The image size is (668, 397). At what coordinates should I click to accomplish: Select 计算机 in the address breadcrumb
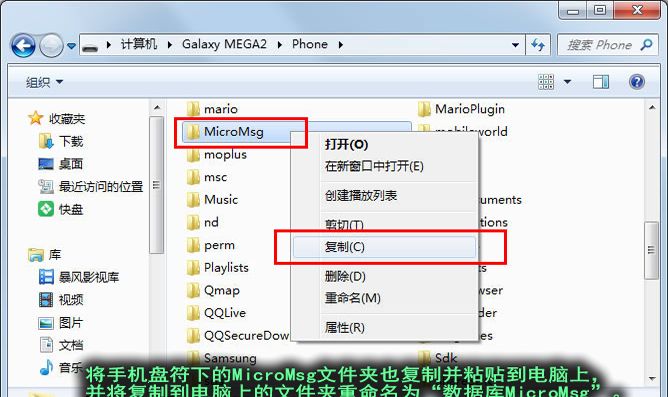pos(139,44)
